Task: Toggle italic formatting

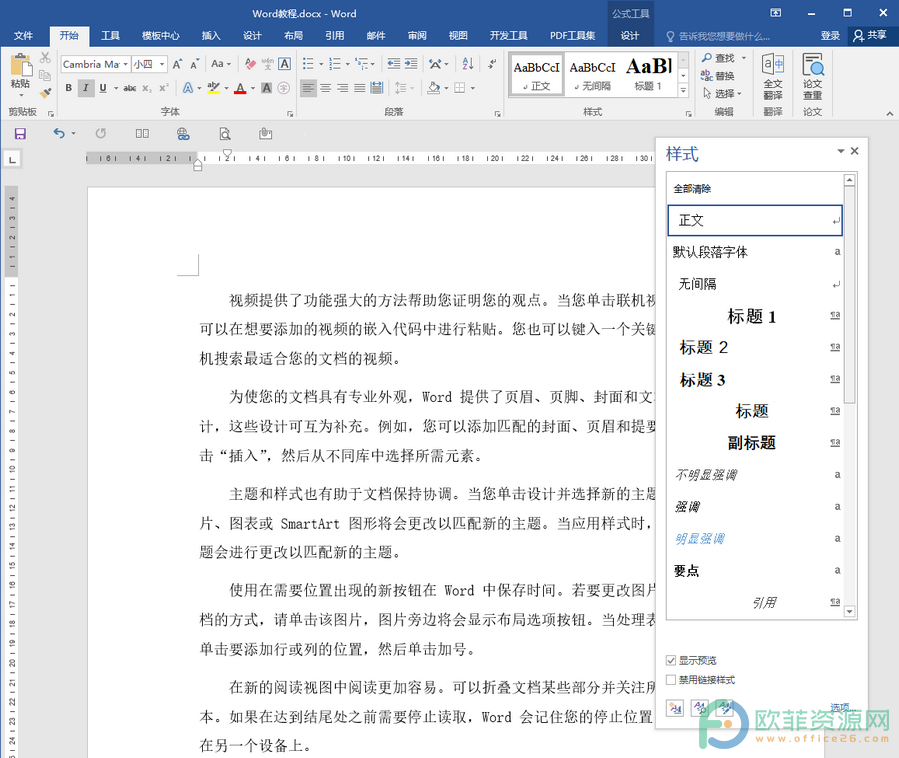Action: (x=85, y=88)
